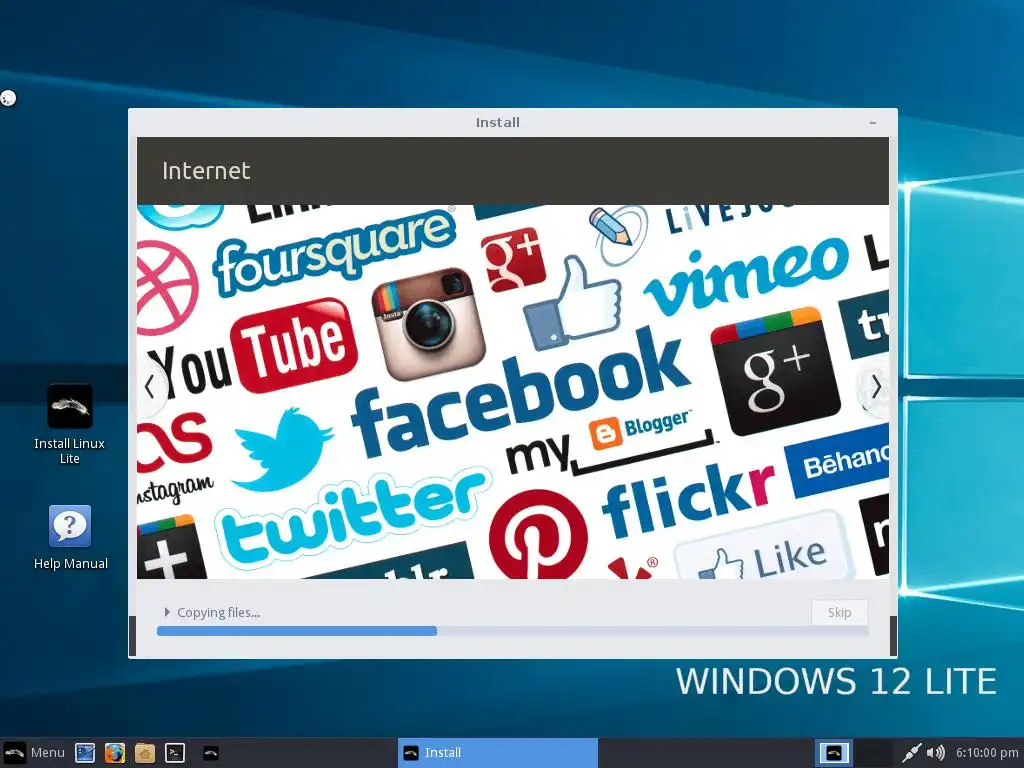The image size is (1024, 768).
Task: Minimize the Install window
Action: 872,123
